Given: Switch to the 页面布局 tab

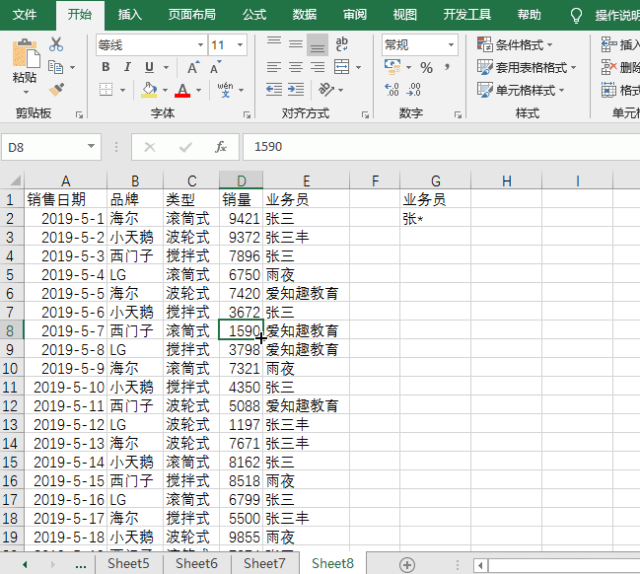Looking at the screenshot, I should [192, 15].
